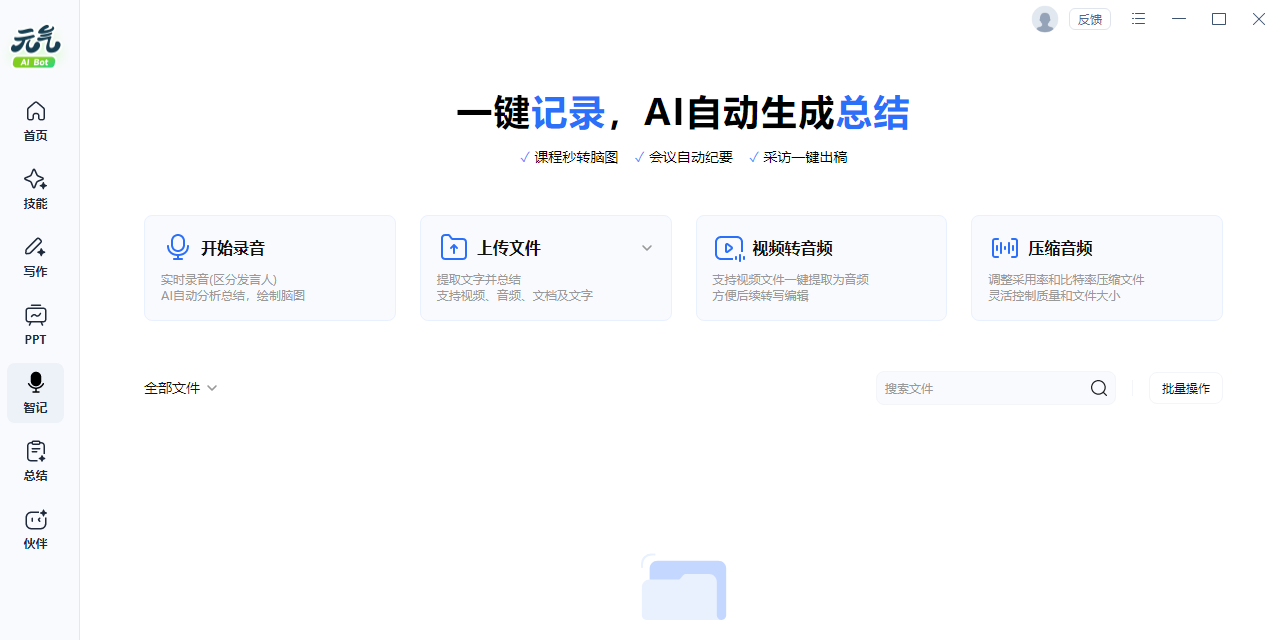Open the 视频转音频 conversion tool

pyautogui.click(x=821, y=268)
